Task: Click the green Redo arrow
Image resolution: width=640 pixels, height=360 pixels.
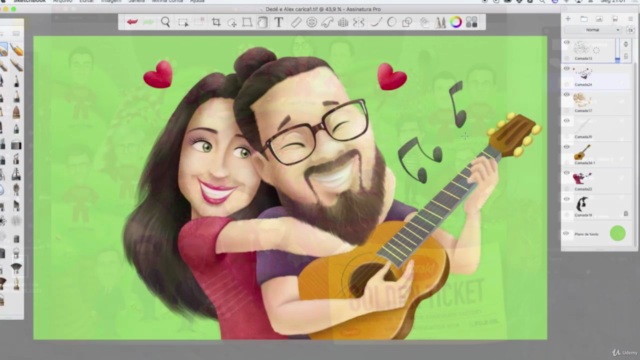Action: 148,22
